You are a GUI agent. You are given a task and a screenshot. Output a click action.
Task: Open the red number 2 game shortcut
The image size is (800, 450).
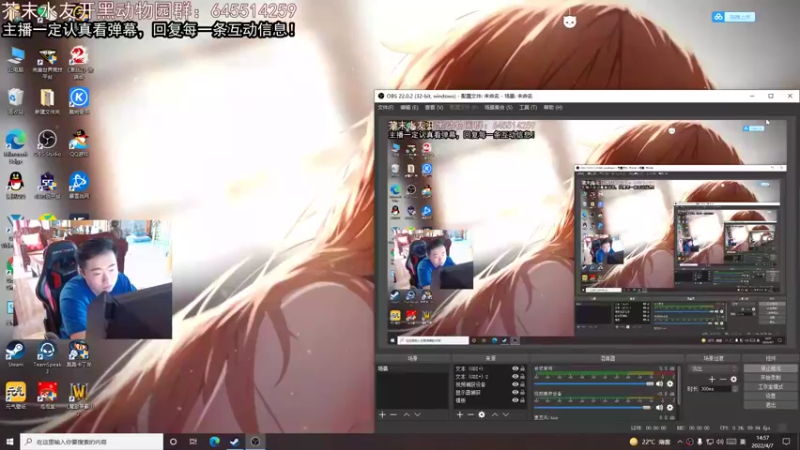[x=79, y=63]
